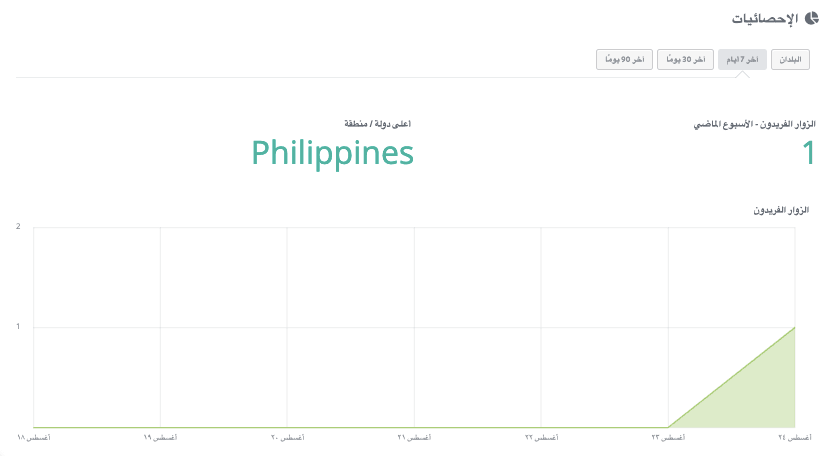Screen dimensions: 830x456
Task: Switch to آخر 30 يومًا tab
Action: click(x=685, y=59)
